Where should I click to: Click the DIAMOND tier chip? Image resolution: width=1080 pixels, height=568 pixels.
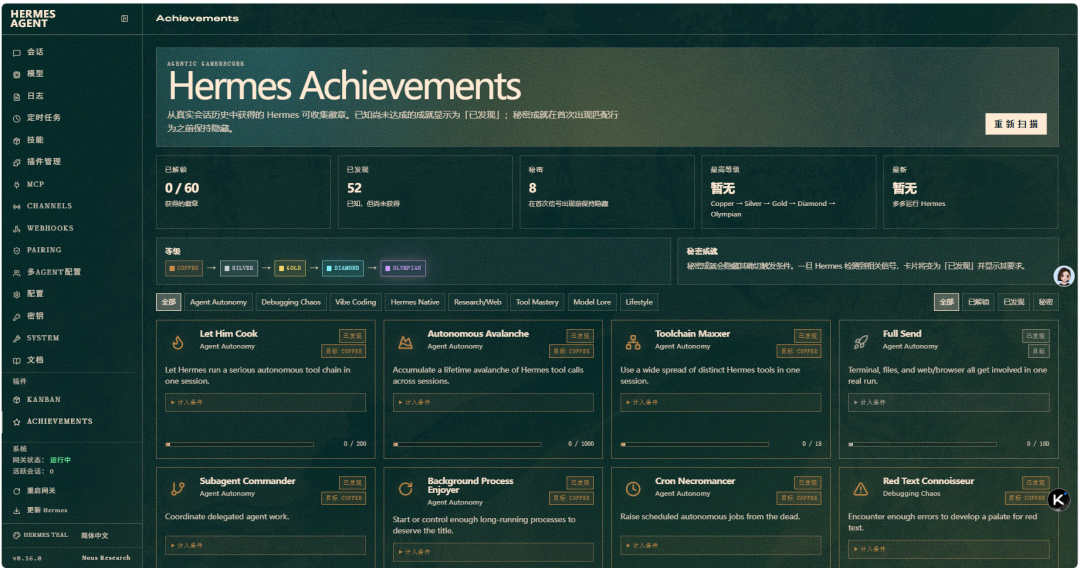click(343, 268)
